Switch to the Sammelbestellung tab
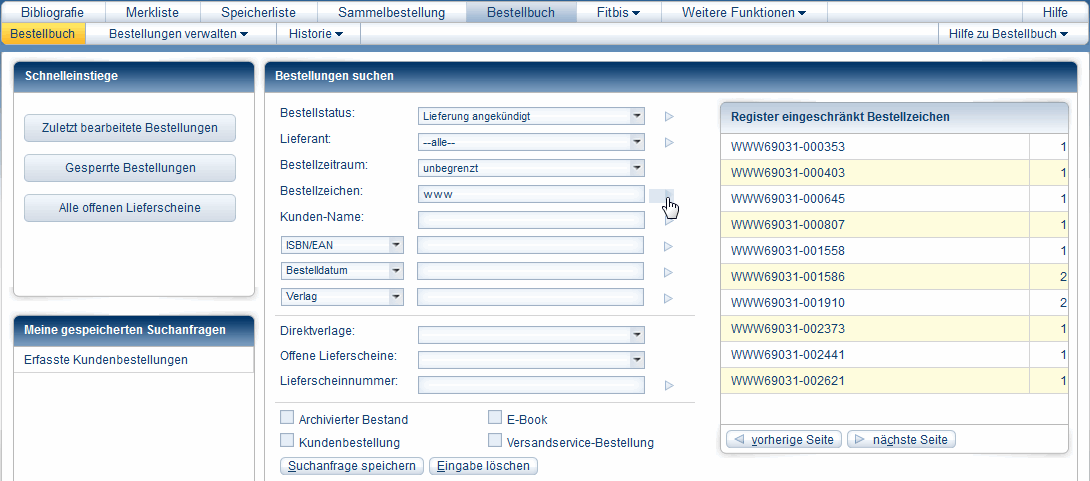This screenshot has width=1090, height=481. click(392, 12)
